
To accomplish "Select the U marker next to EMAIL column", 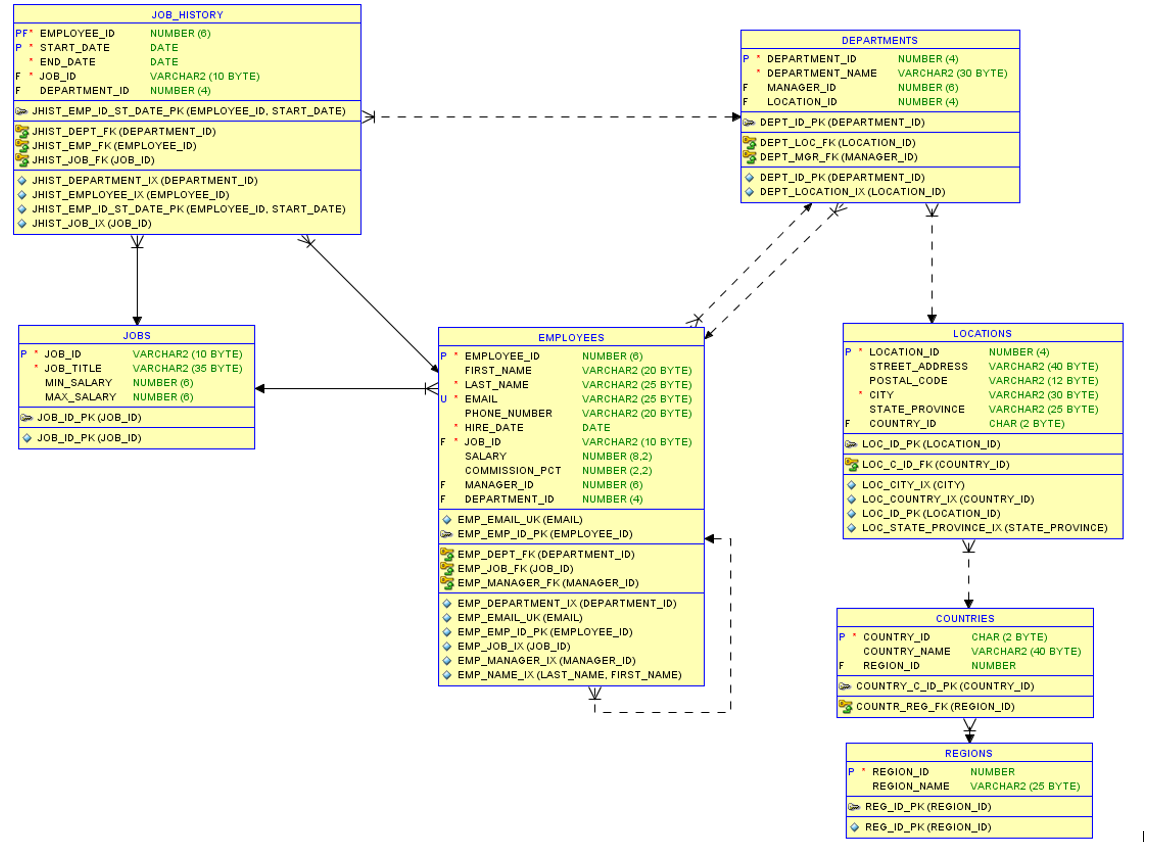I will [441, 398].
